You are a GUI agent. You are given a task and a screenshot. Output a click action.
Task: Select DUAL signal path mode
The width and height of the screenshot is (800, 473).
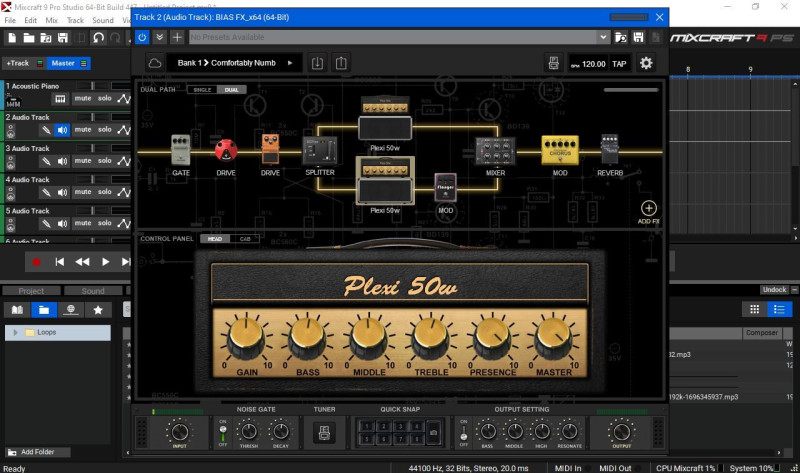coord(231,90)
